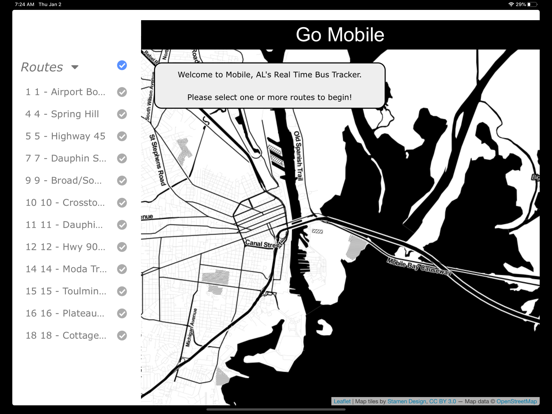Select the '10 10 - Crossto...' route label
The height and width of the screenshot is (414, 552).
click(65, 203)
